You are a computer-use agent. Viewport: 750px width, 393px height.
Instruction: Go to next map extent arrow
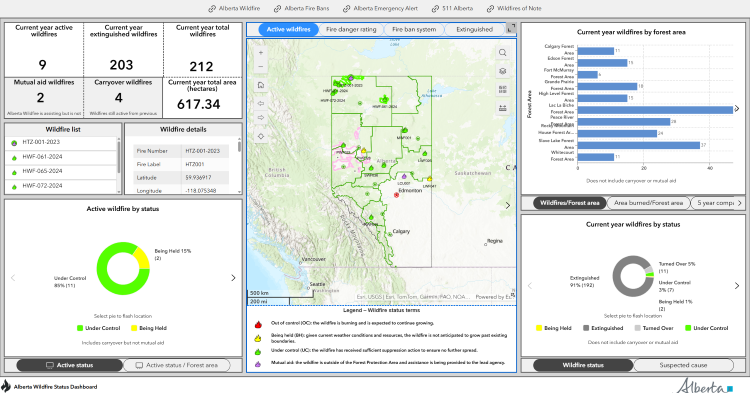click(261, 118)
